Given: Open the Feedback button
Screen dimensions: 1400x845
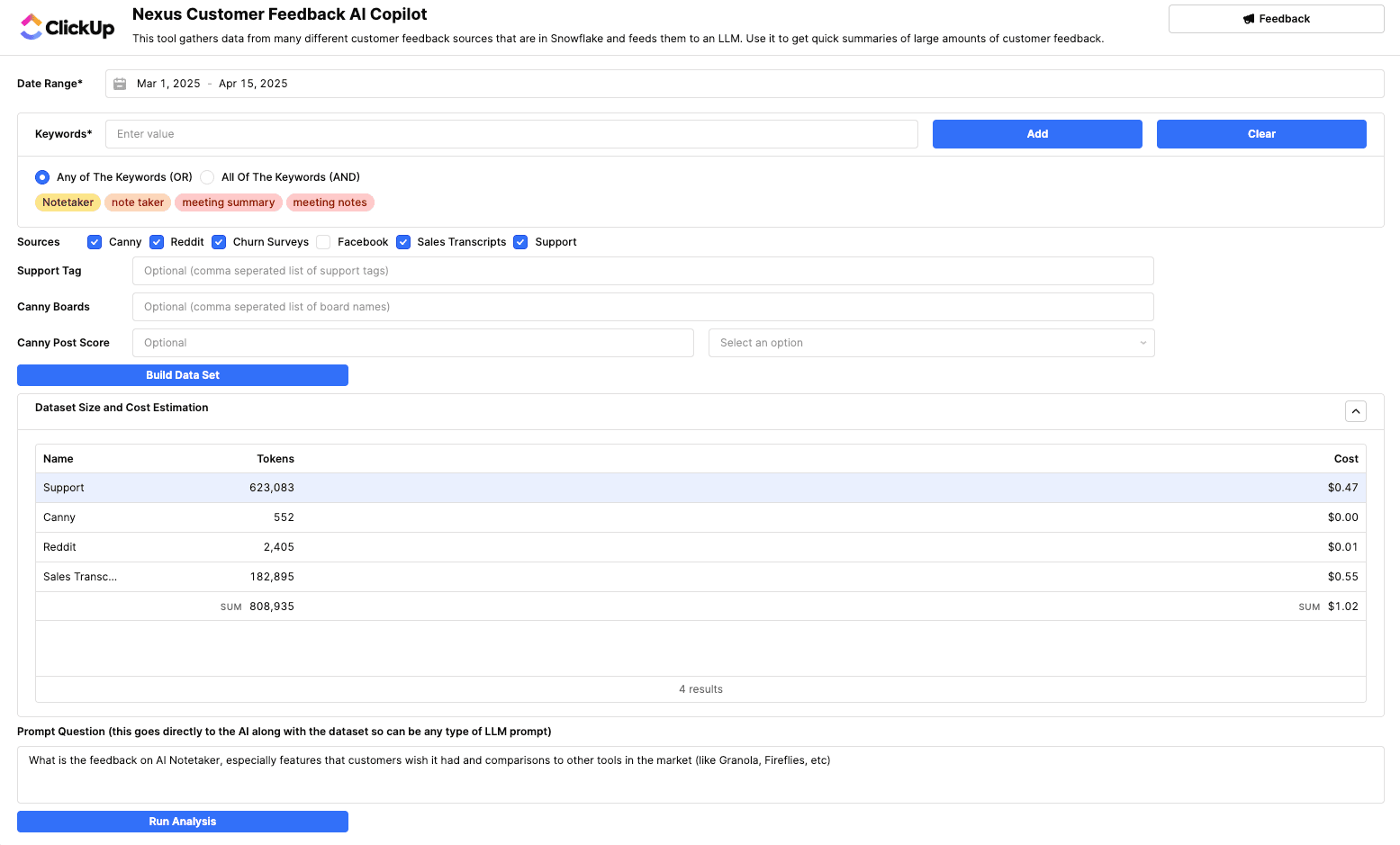Looking at the screenshot, I should tap(1276, 18).
